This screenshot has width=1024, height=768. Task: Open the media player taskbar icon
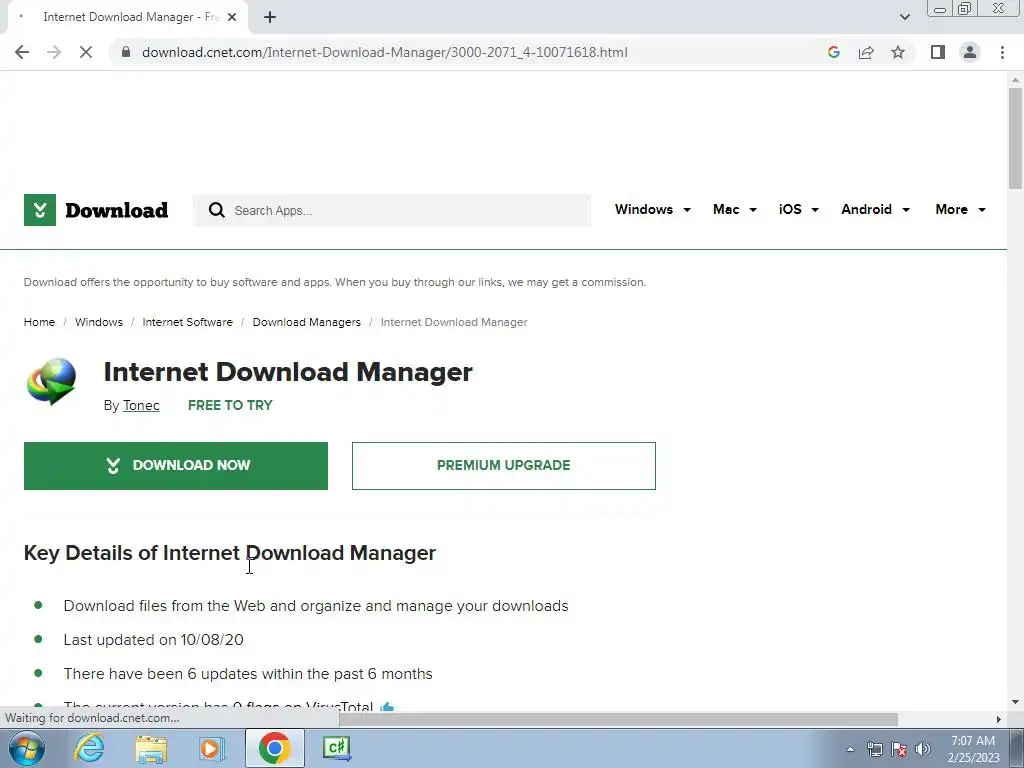click(x=211, y=748)
